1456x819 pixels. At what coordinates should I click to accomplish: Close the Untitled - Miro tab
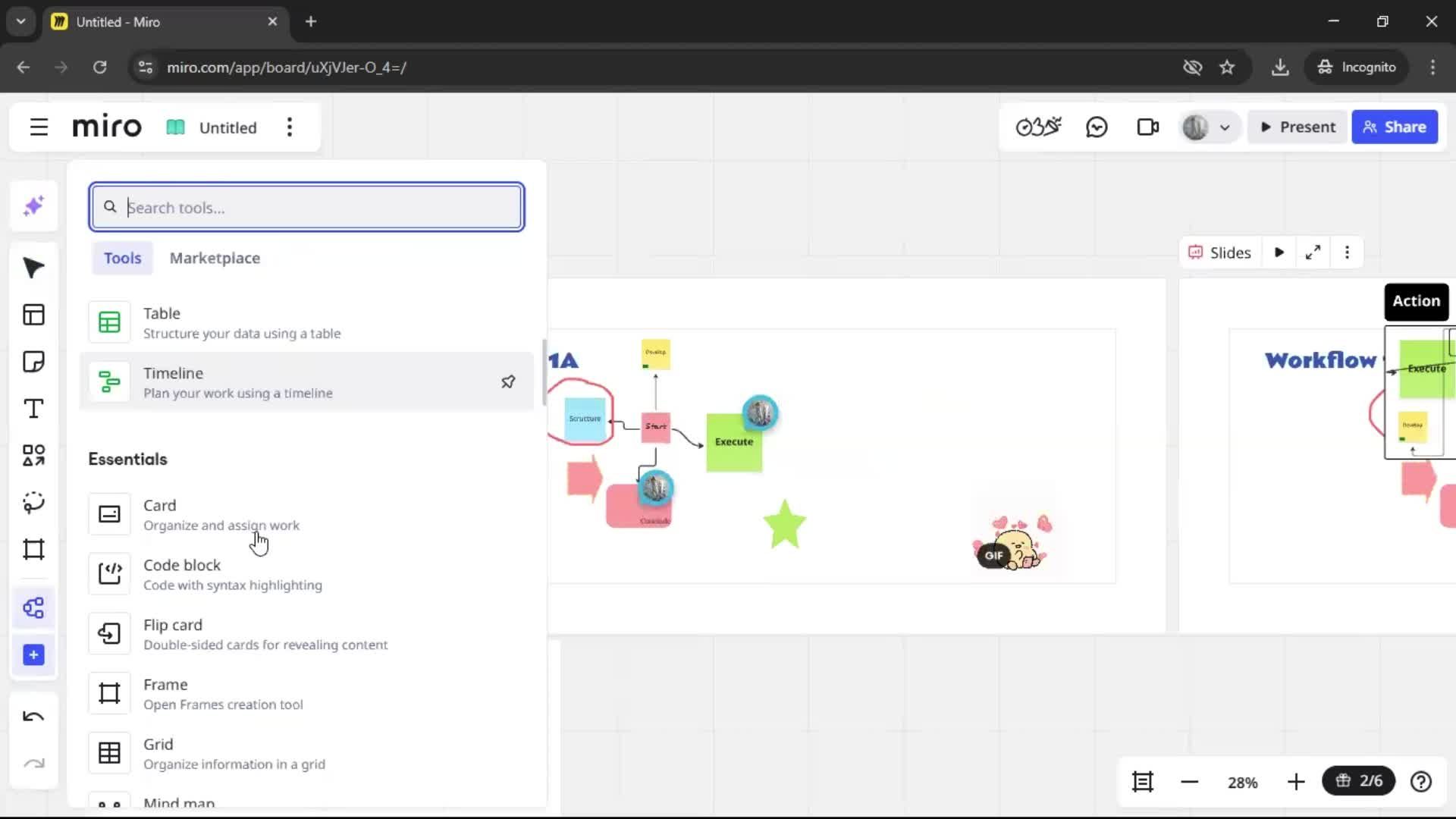272,21
